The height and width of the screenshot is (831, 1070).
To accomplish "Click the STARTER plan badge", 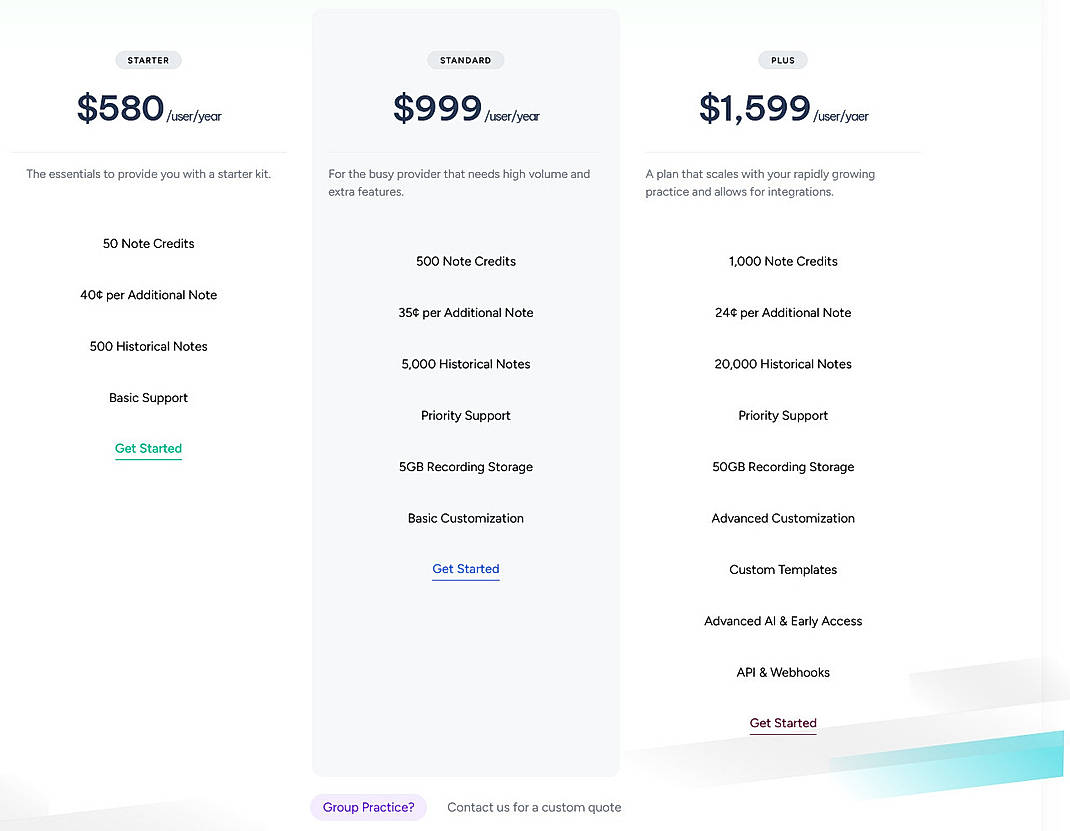I will tap(148, 60).
